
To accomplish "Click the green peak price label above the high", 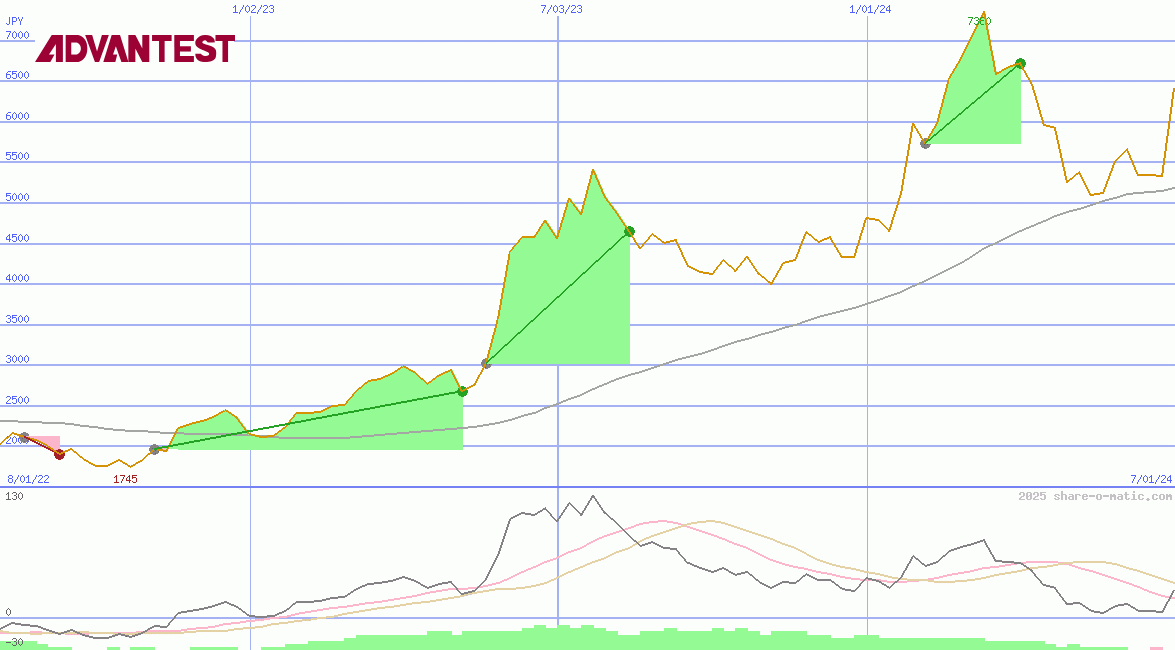I will point(979,21).
